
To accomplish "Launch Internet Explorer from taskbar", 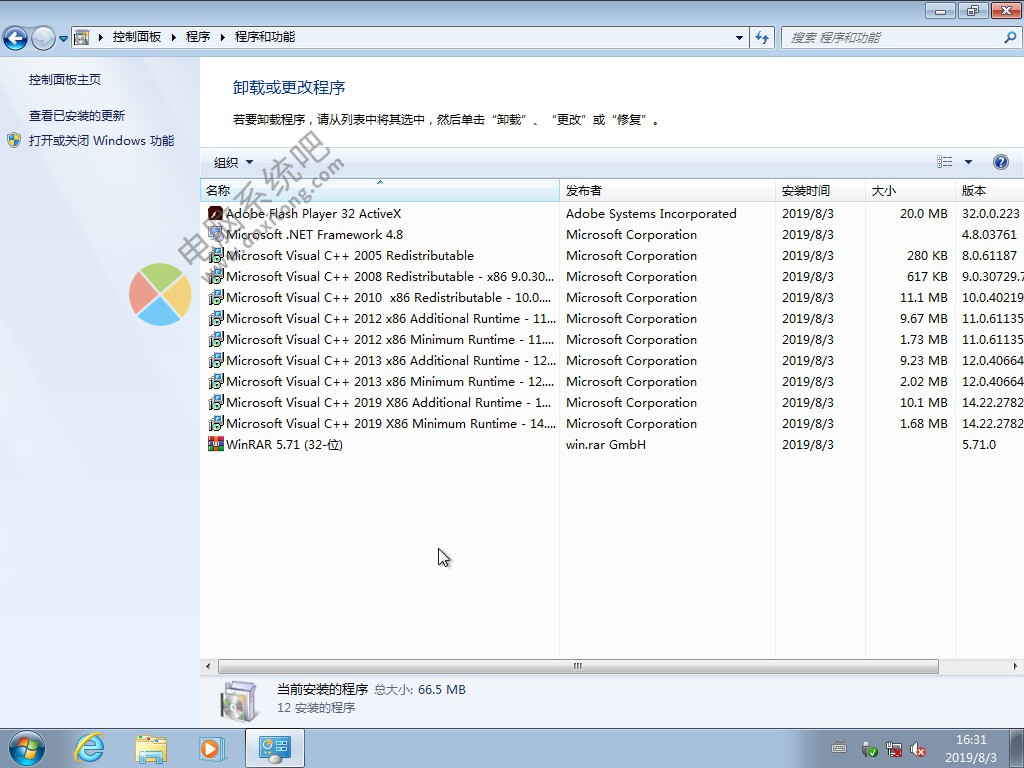I will (x=89, y=748).
